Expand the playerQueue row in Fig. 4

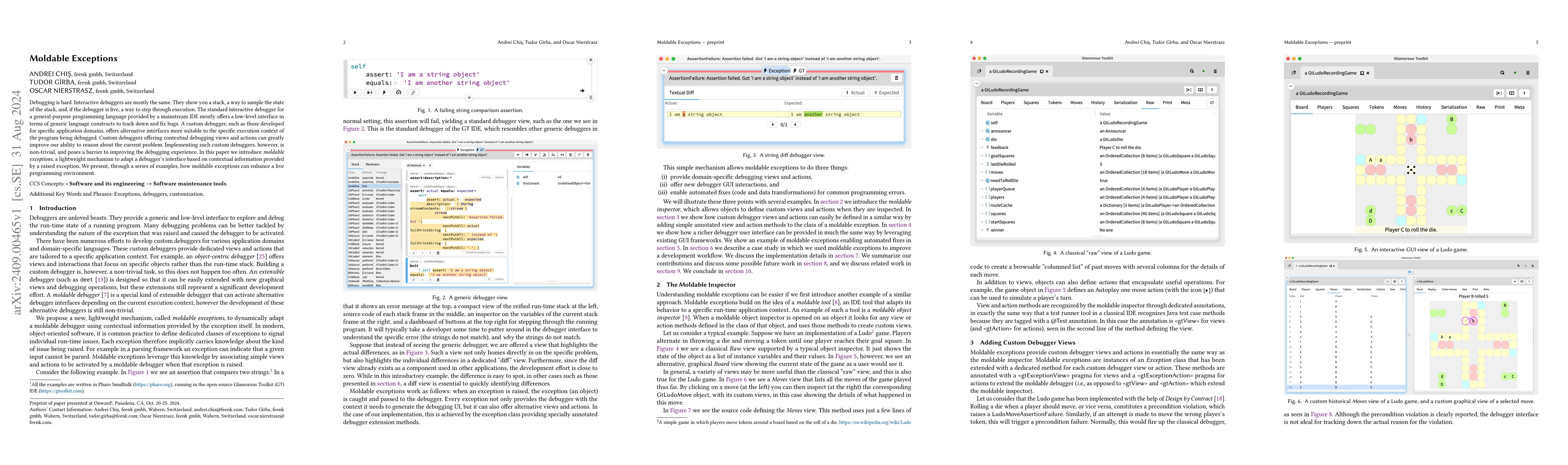click(982, 189)
